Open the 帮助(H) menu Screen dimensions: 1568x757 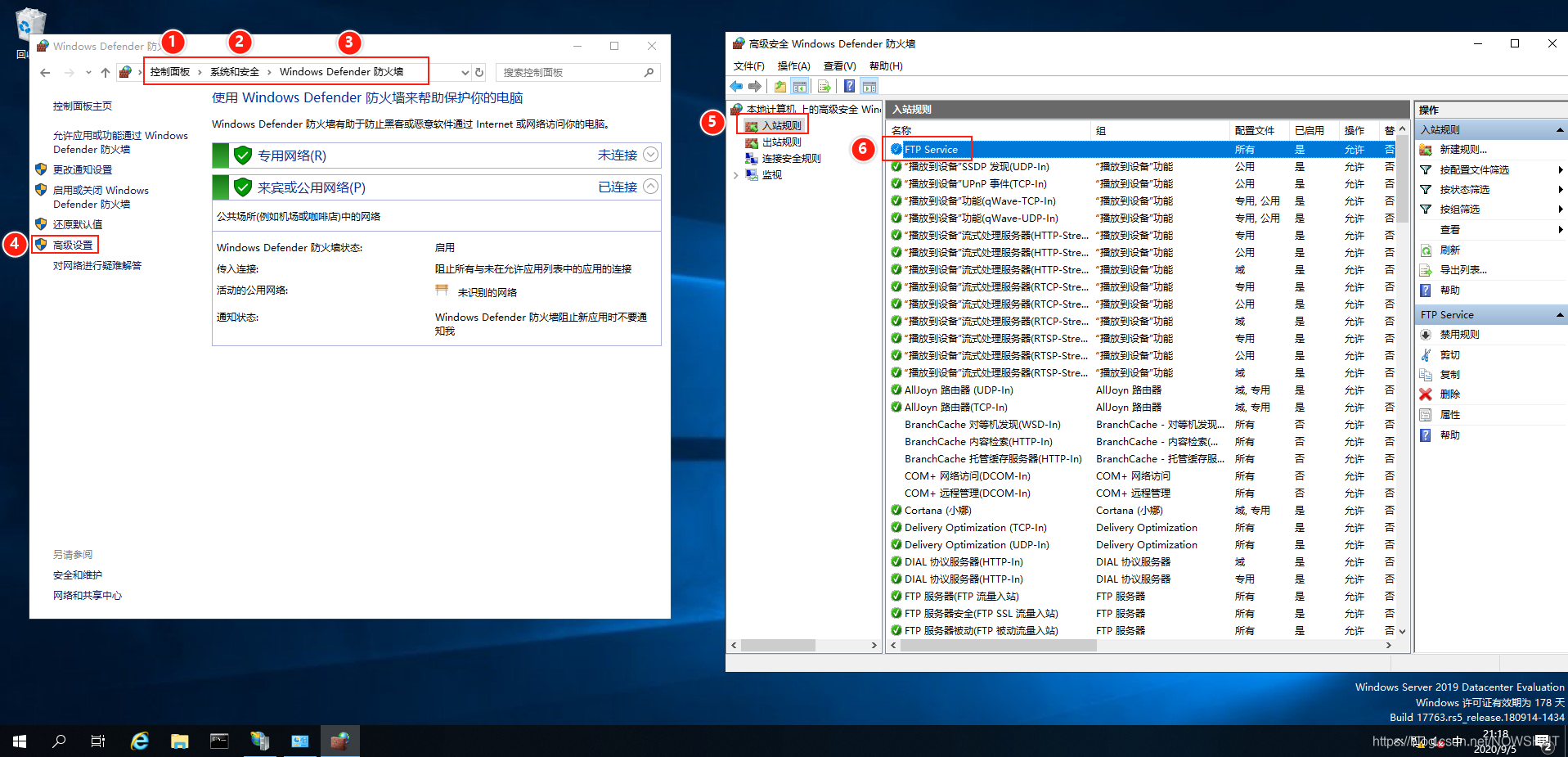886,65
